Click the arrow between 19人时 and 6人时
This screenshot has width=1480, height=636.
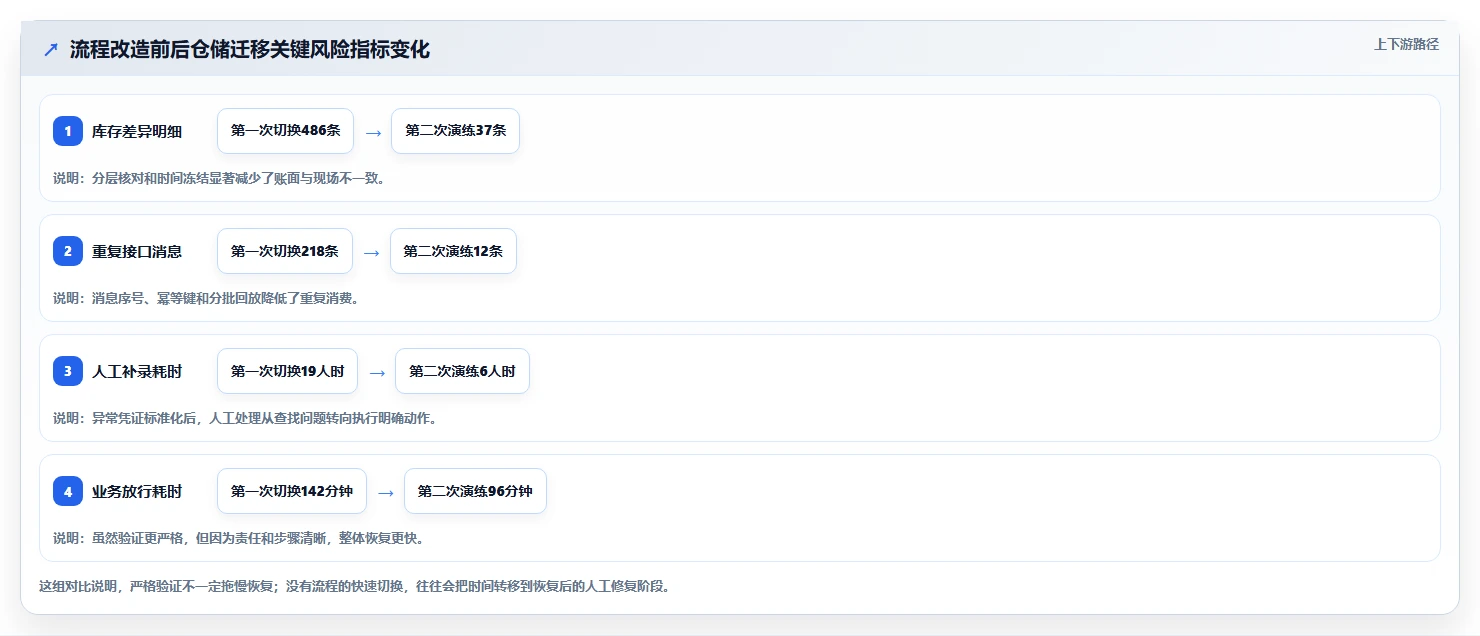click(377, 372)
